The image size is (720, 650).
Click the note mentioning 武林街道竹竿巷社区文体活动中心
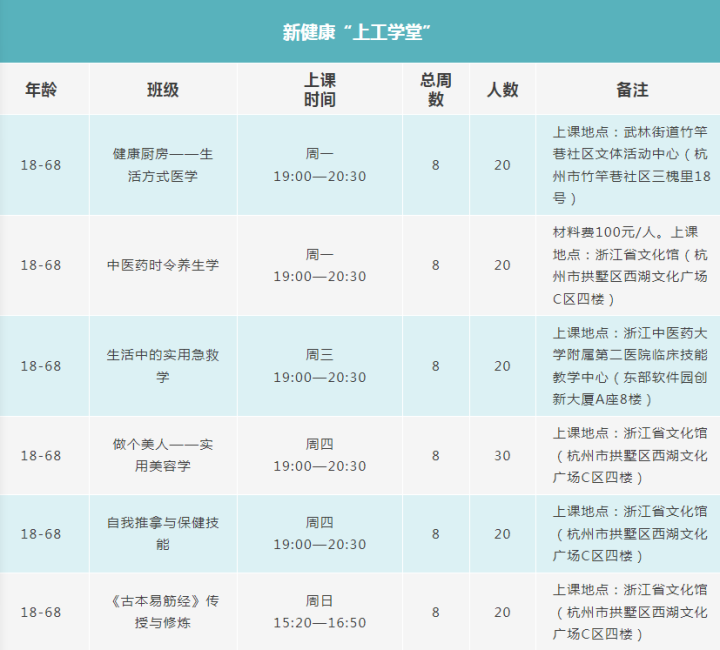[x=631, y=165]
